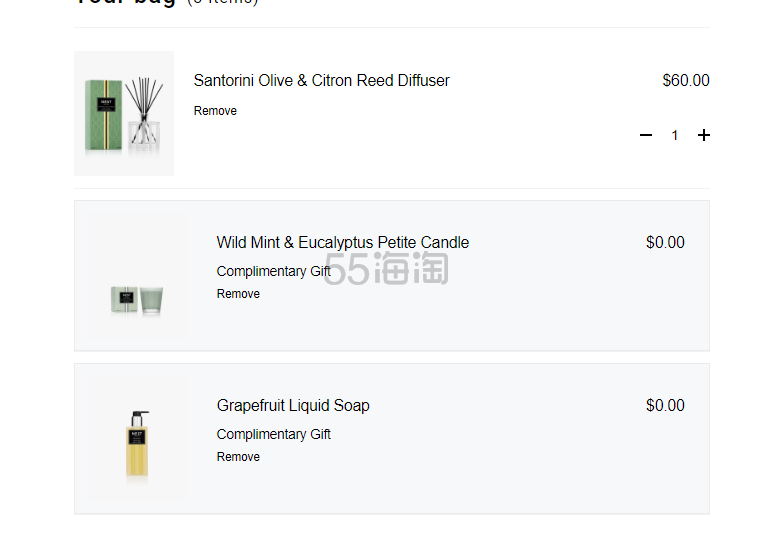This screenshot has width=773, height=537.
Task: Remove Grapefruit Liquid Soap gift
Action: click(x=238, y=457)
